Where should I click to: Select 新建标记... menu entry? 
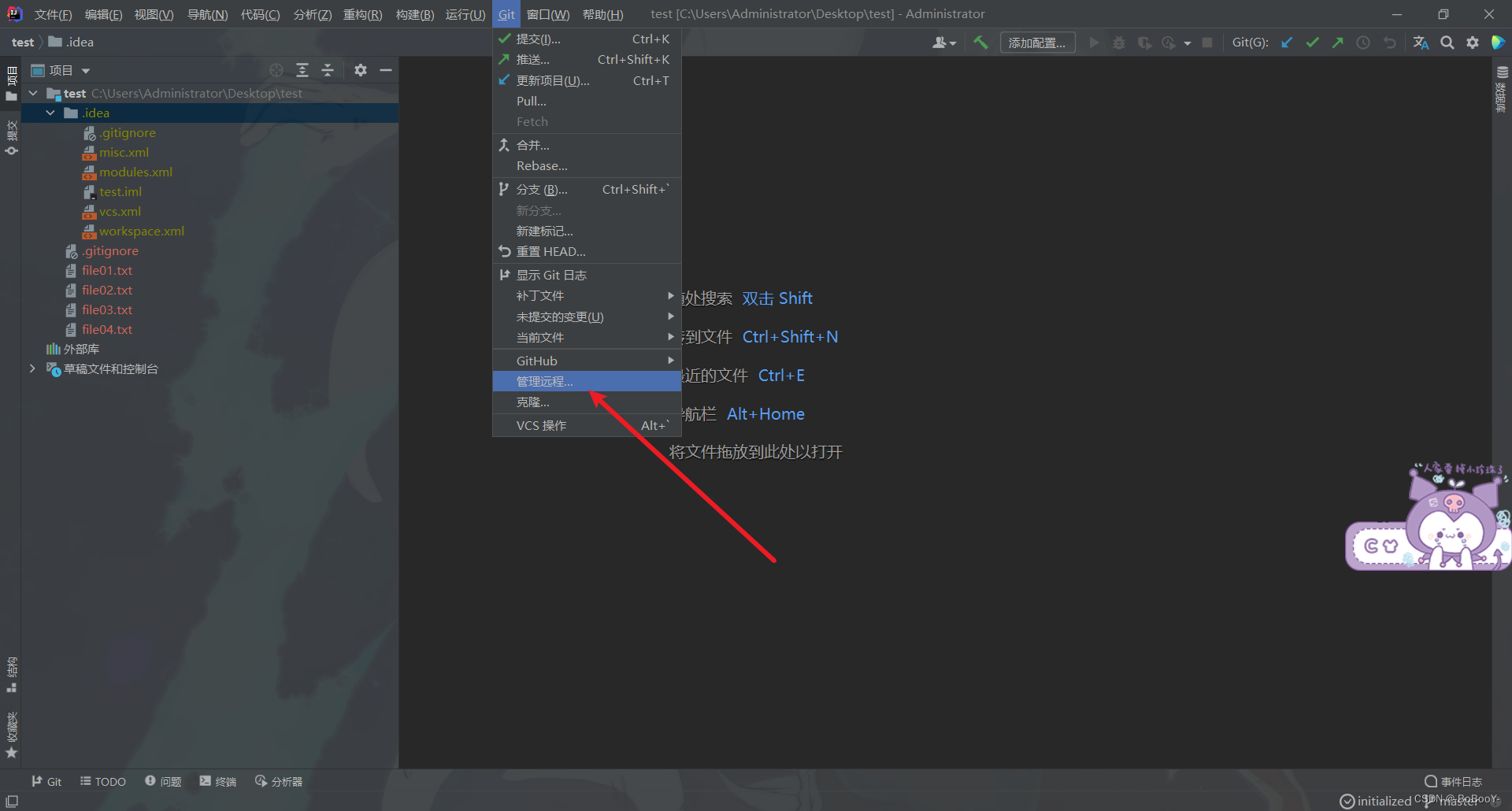(x=587, y=231)
